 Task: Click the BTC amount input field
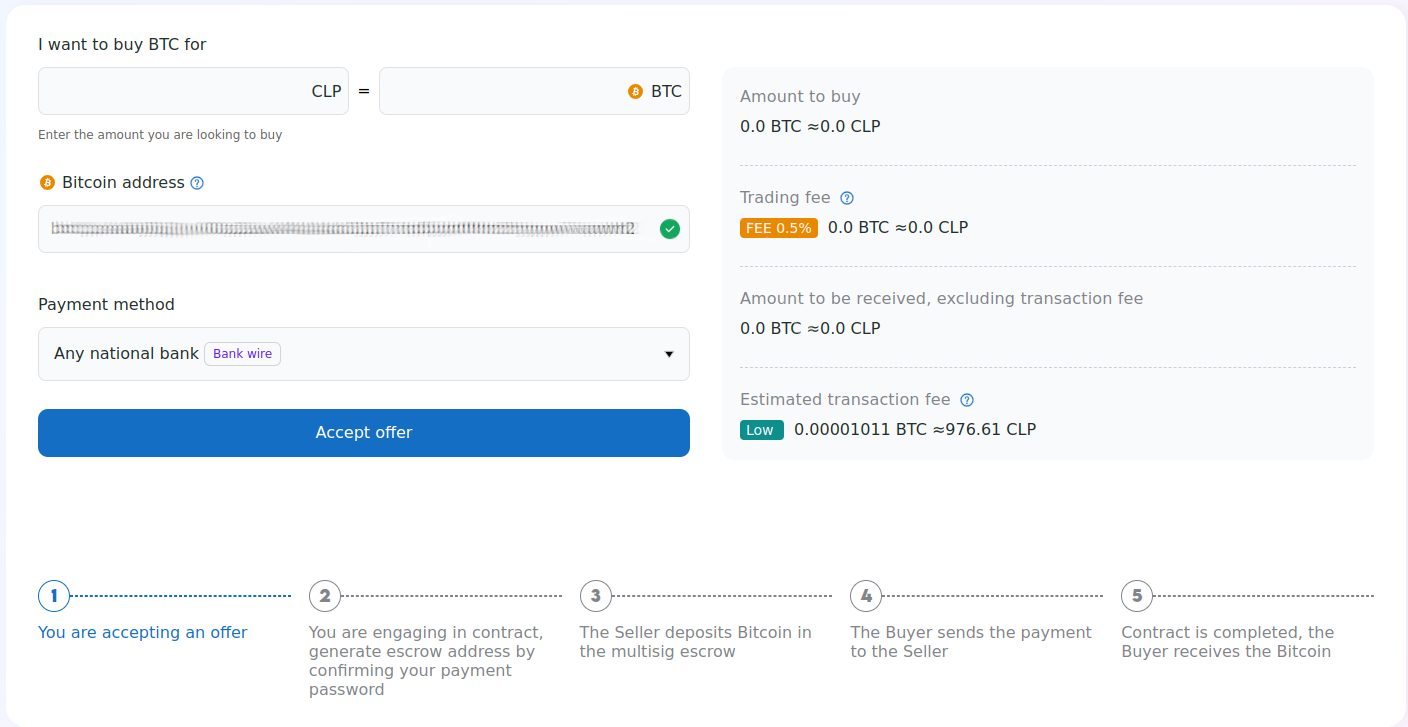(534, 91)
